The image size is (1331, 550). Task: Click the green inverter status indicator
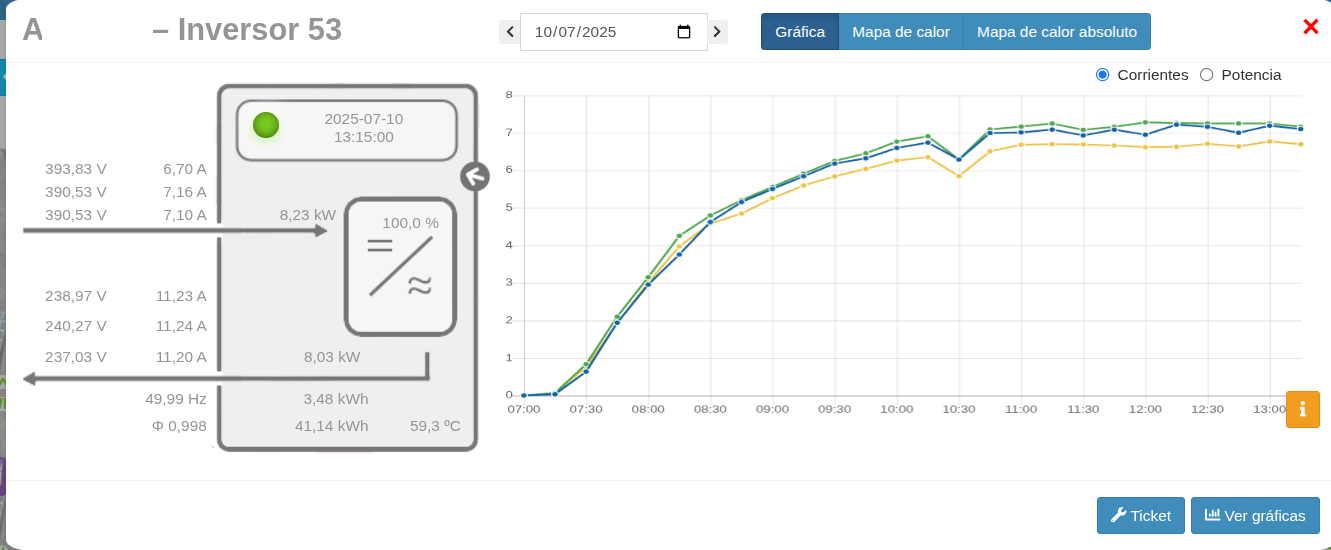click(x=266, y=125)
